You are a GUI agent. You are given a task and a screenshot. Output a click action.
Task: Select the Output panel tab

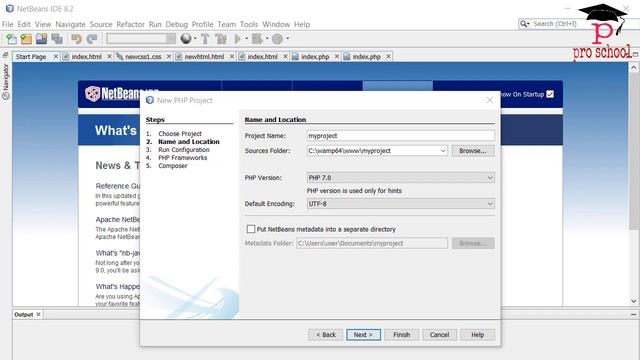pyautogui.click(x=23, y=314)
